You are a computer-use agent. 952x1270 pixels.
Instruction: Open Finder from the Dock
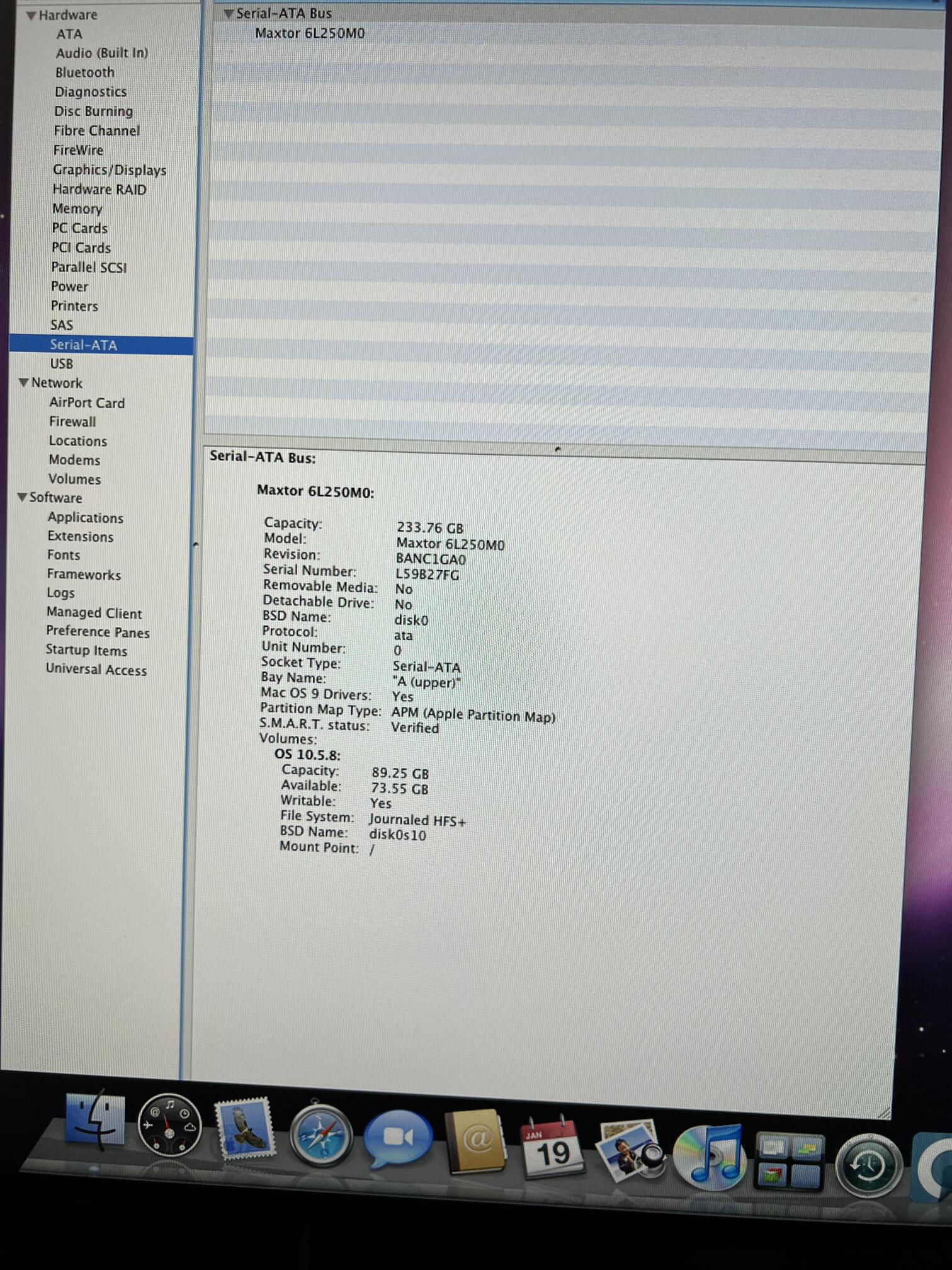click(x=95, y=1122)
